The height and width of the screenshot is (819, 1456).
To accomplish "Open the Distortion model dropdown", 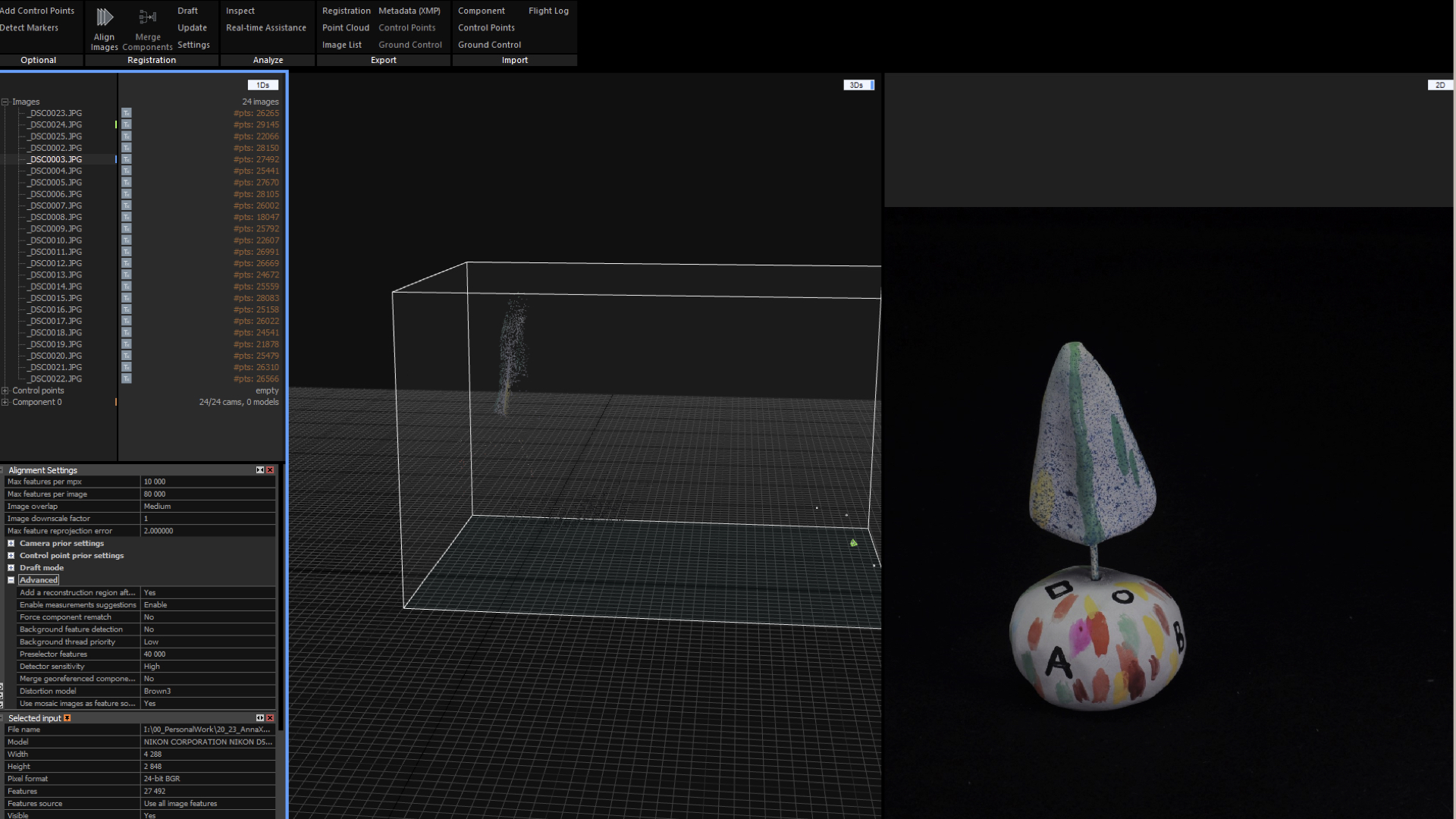I will (x=207, y=691).
